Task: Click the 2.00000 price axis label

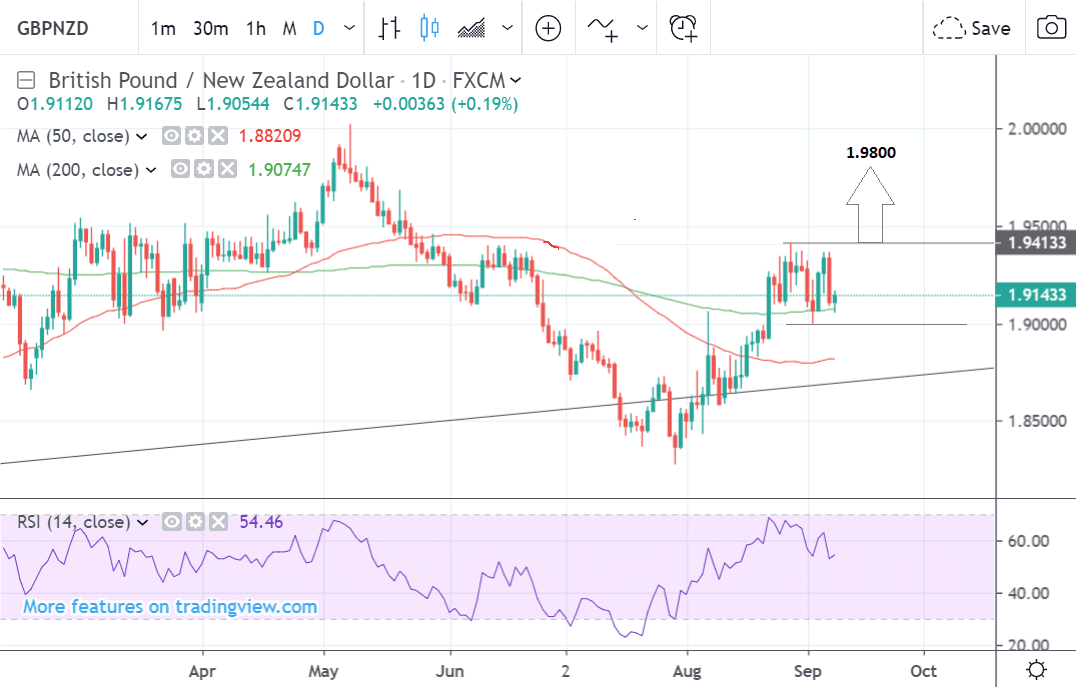Action: (1037, 129)
